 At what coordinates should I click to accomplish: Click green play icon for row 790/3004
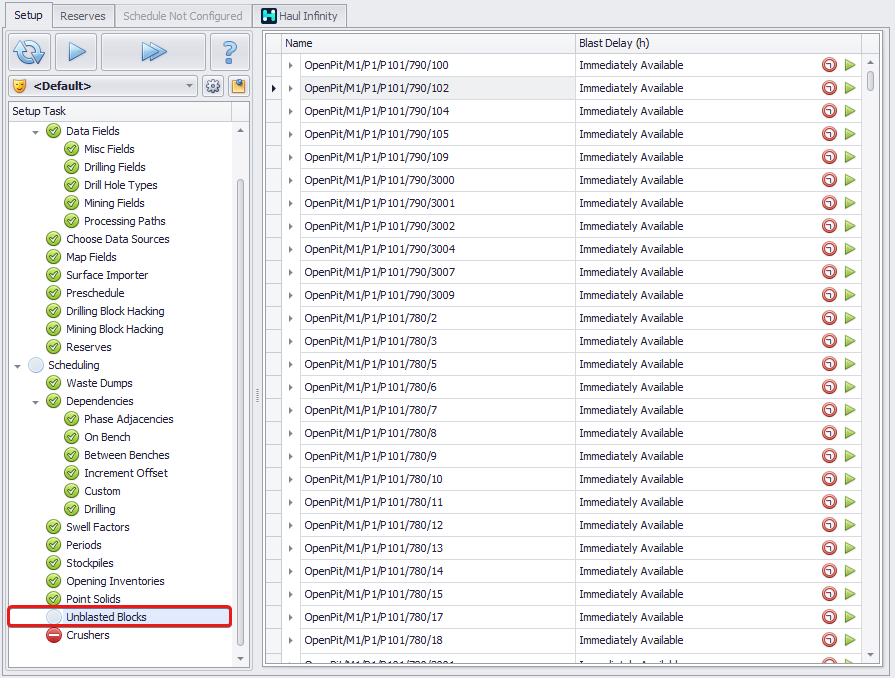[850, 249]
